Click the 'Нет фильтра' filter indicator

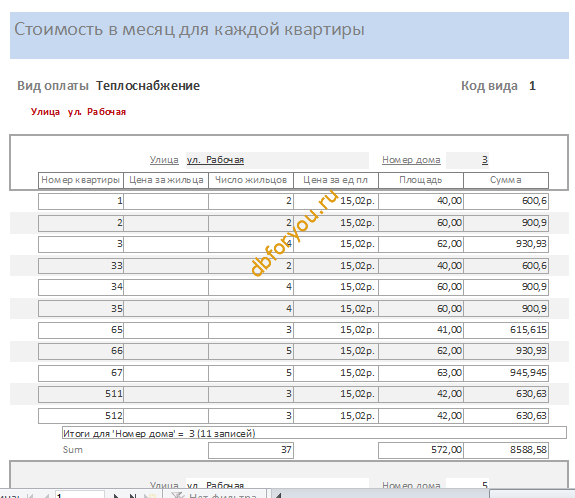(x=214, y=495)
